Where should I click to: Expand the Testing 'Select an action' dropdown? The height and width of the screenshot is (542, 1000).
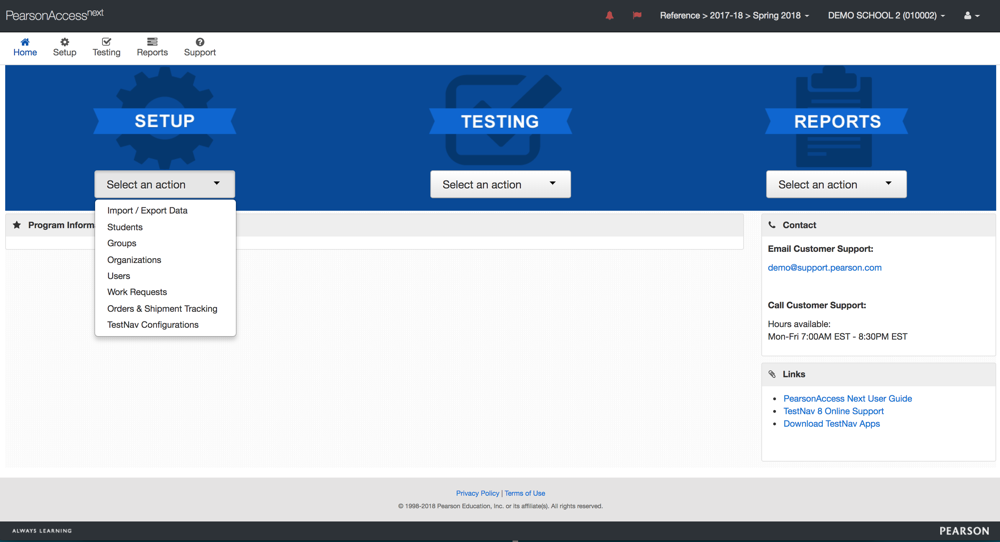(x=500, y=184)
